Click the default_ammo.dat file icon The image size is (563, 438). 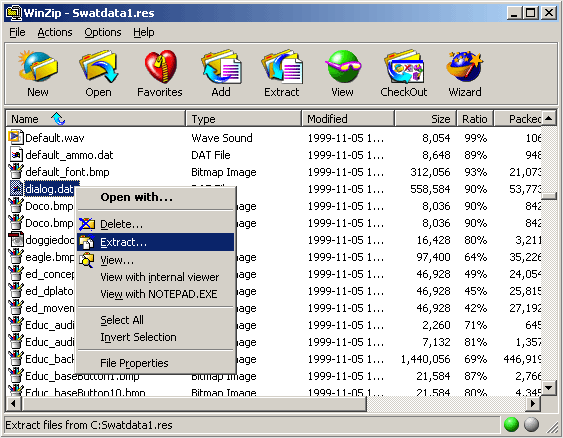click(15, 155)
